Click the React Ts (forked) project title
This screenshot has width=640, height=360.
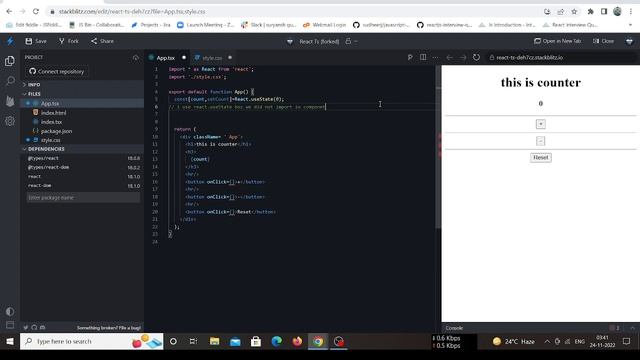(319, 41)
